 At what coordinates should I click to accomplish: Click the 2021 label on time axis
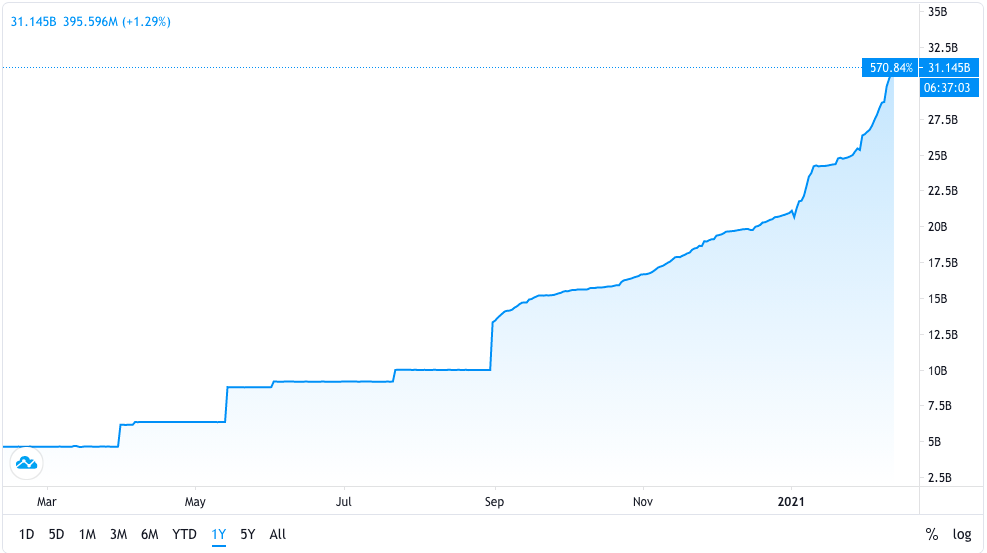tap(791, 501)
